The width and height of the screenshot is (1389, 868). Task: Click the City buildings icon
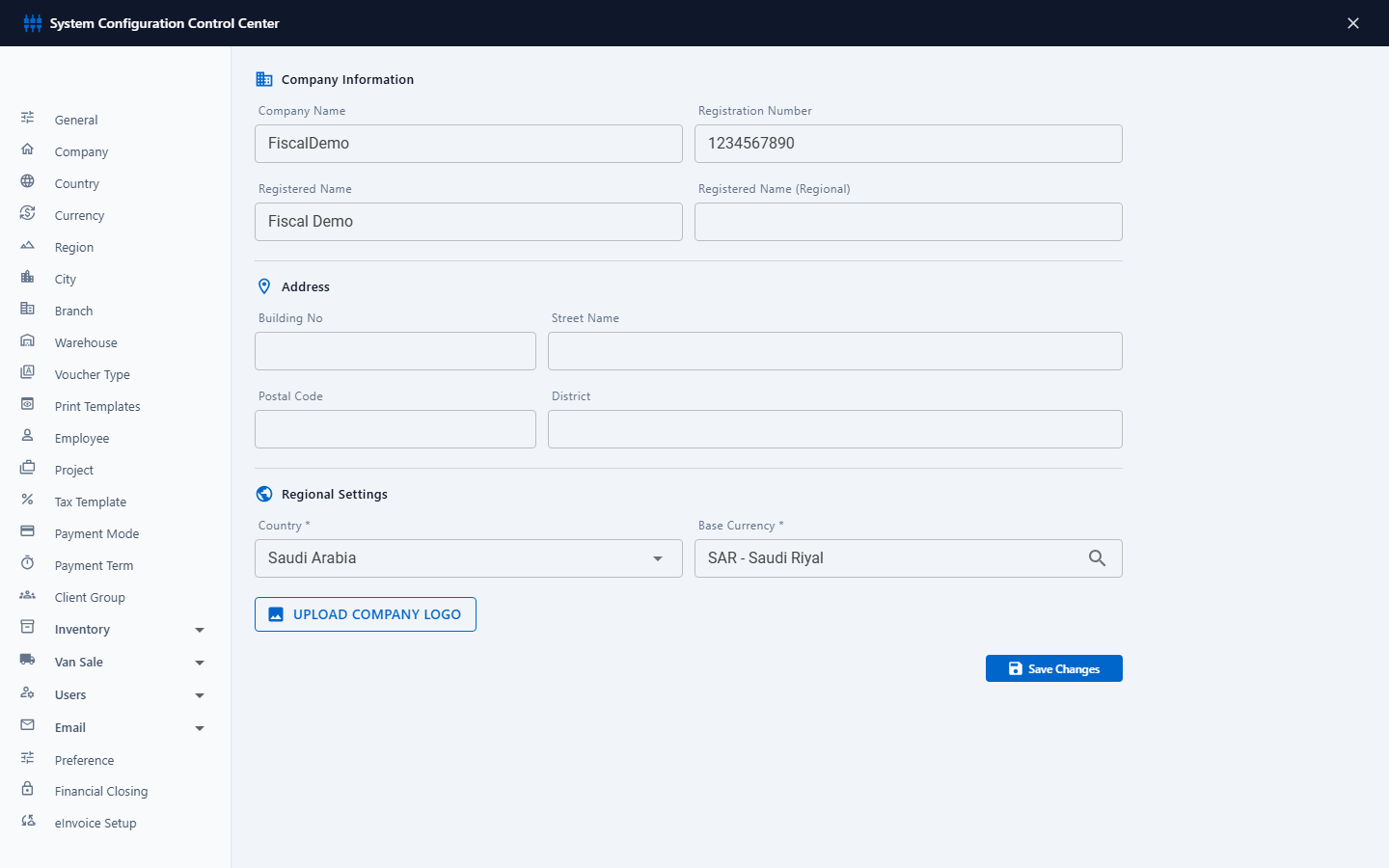click(27, 277)
